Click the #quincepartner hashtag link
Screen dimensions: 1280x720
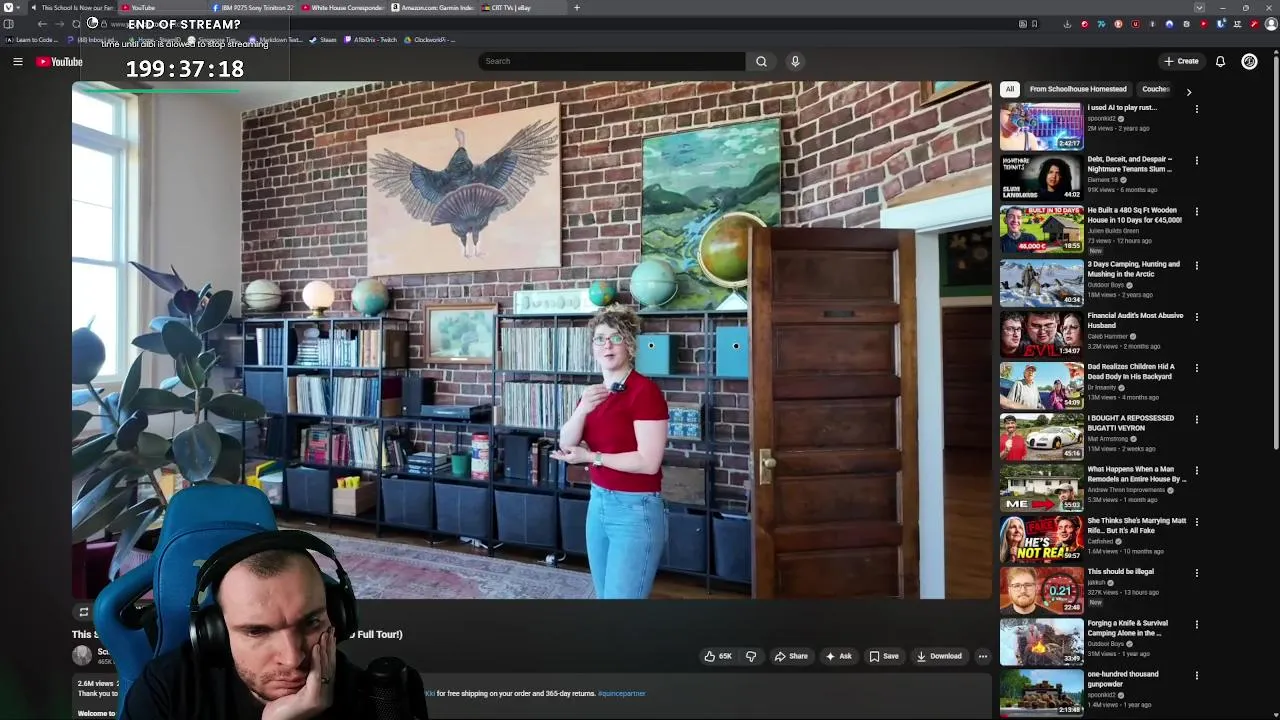[x=622, y=693]
